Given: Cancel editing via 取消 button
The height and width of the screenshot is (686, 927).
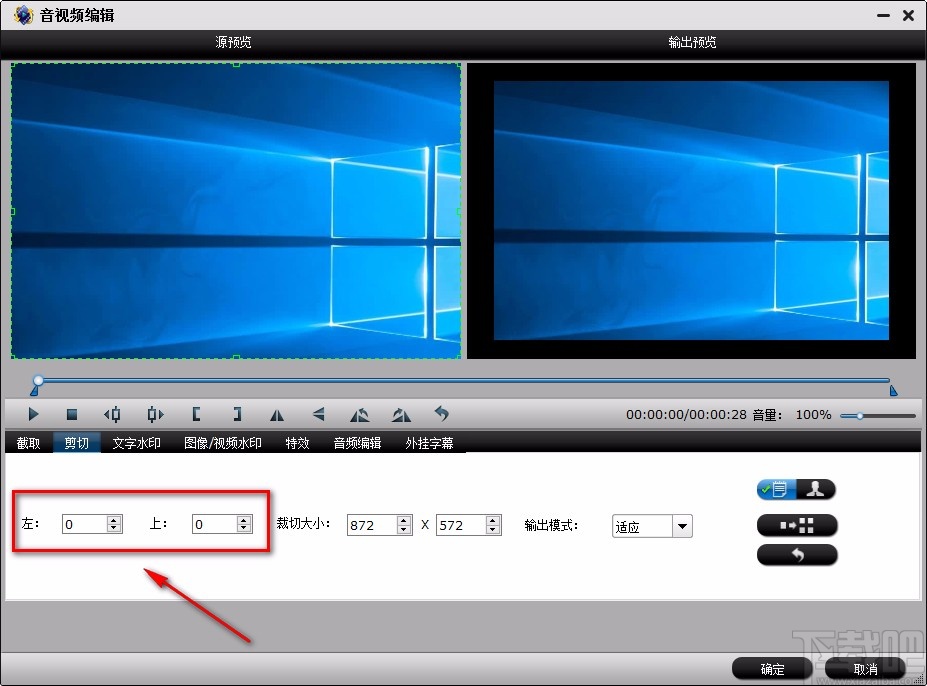Looking at the screenshot, I should coord(866,668).
